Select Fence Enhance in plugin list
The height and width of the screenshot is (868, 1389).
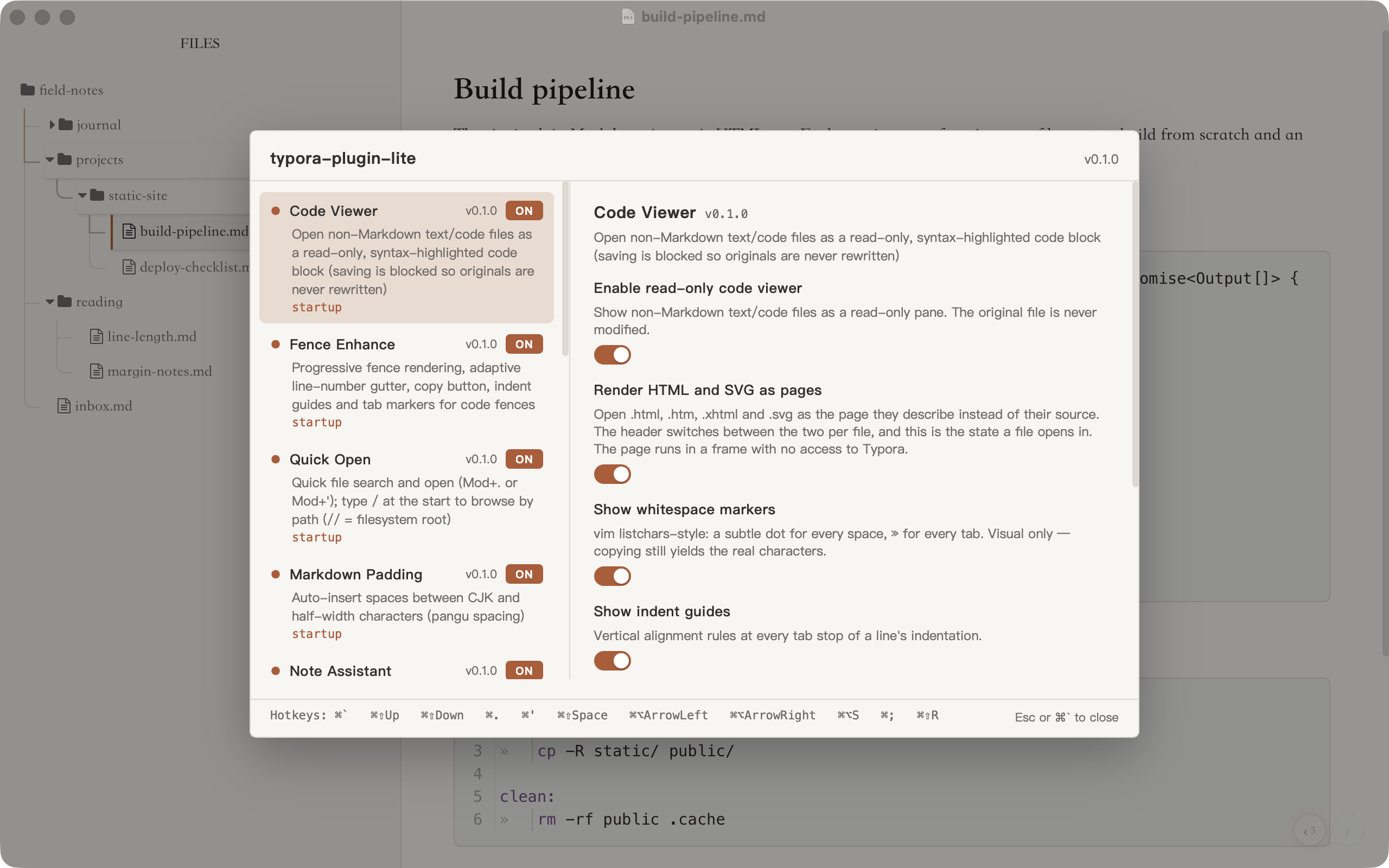406,382
